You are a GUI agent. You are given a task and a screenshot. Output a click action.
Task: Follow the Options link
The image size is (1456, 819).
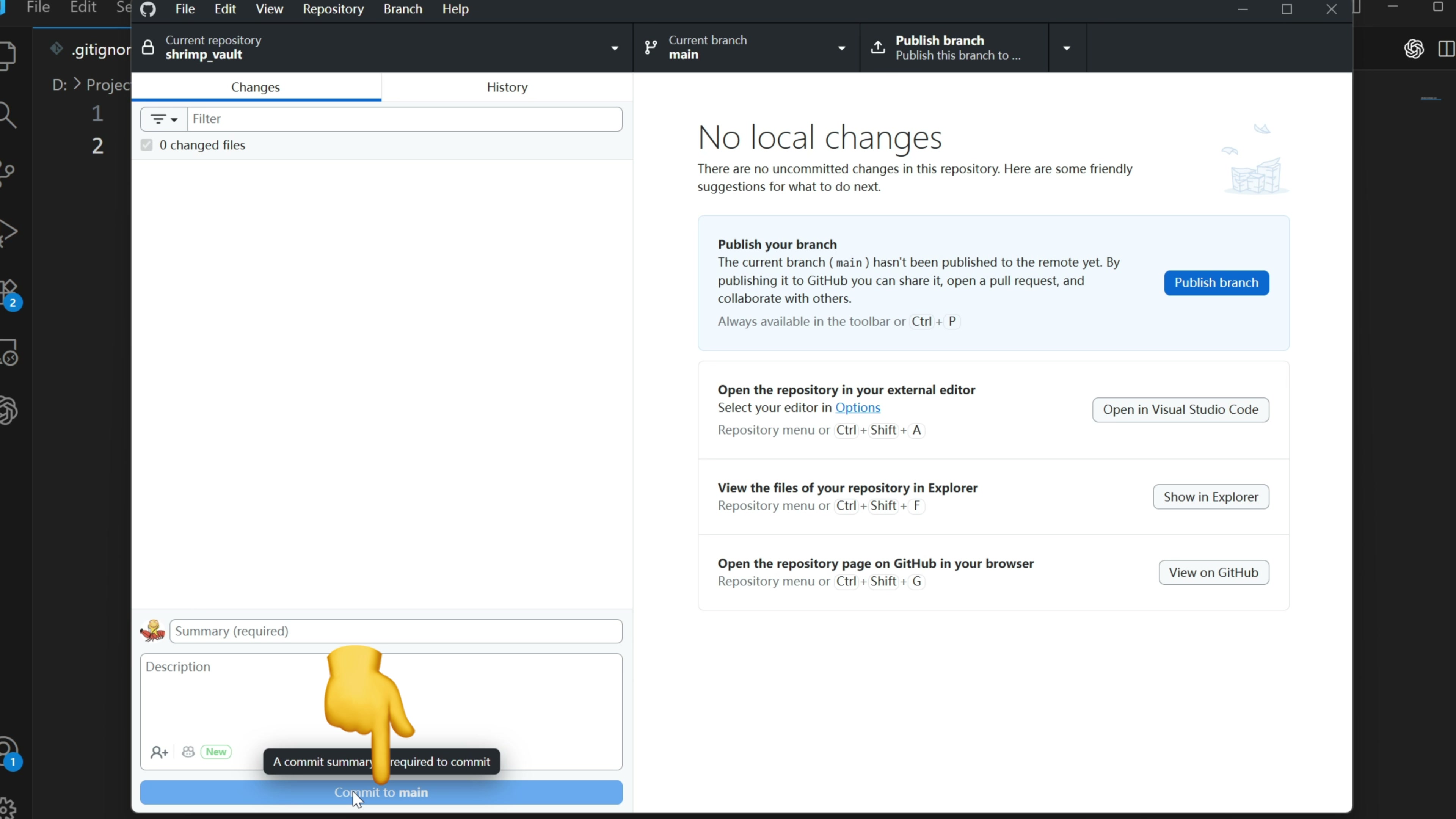(x=857, y=408)
